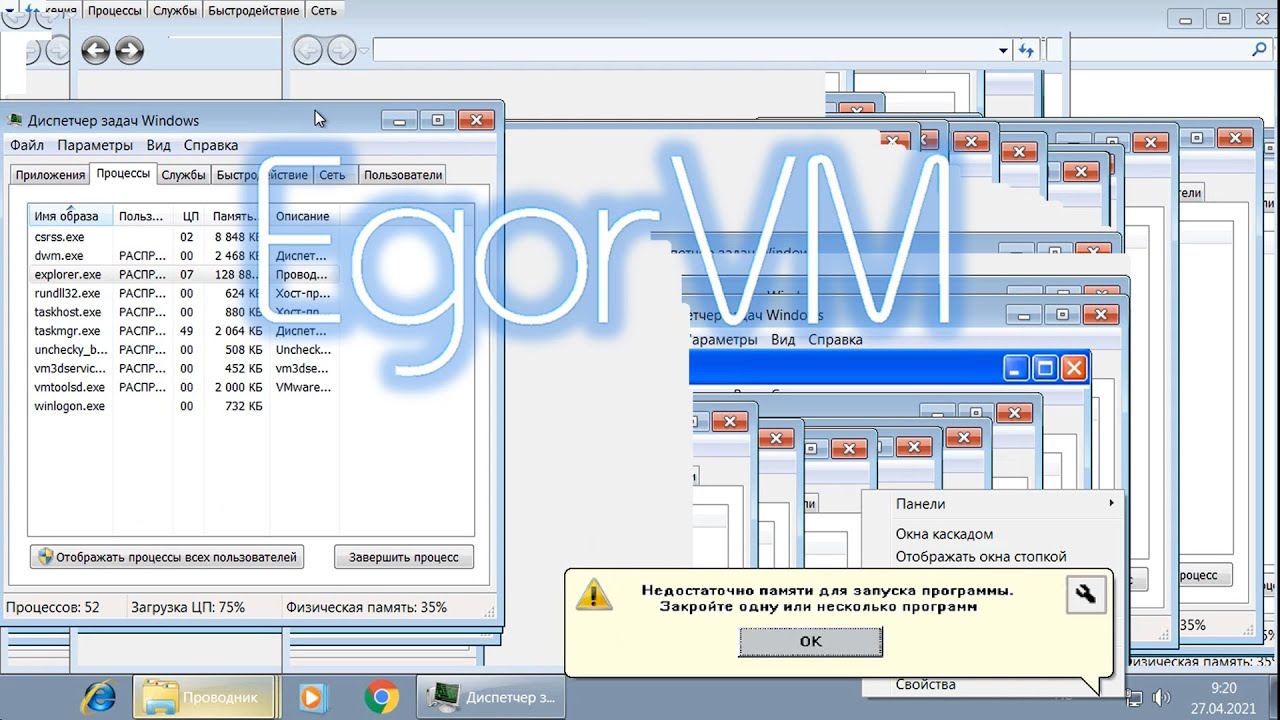This screenshot has height=720, width=1280.
Task: Refresh the Explorer address bar location
Action: [x=1026, y=50]
